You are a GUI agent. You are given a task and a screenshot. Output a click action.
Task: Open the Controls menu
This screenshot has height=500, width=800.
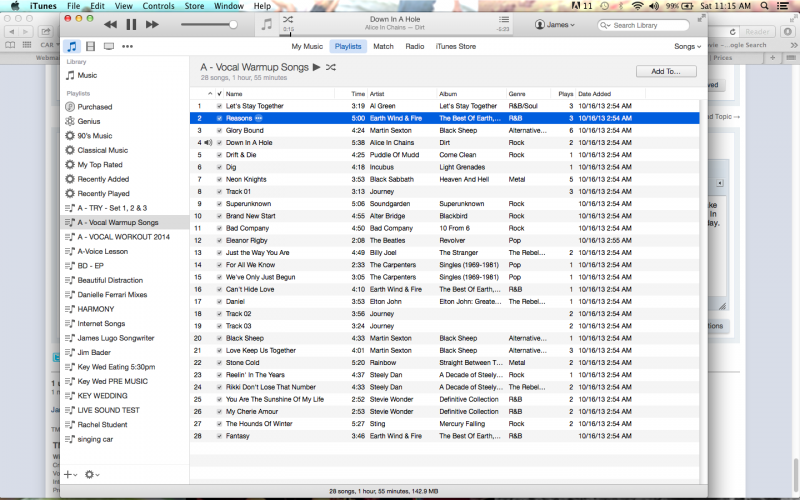click(x=158, y=6)
